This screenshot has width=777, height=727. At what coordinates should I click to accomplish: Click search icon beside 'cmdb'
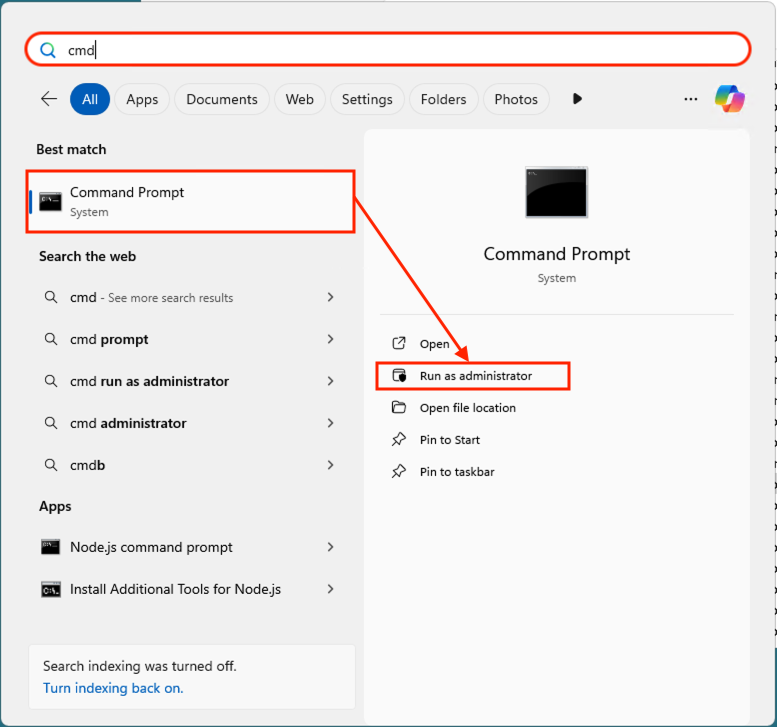point(51,465)
